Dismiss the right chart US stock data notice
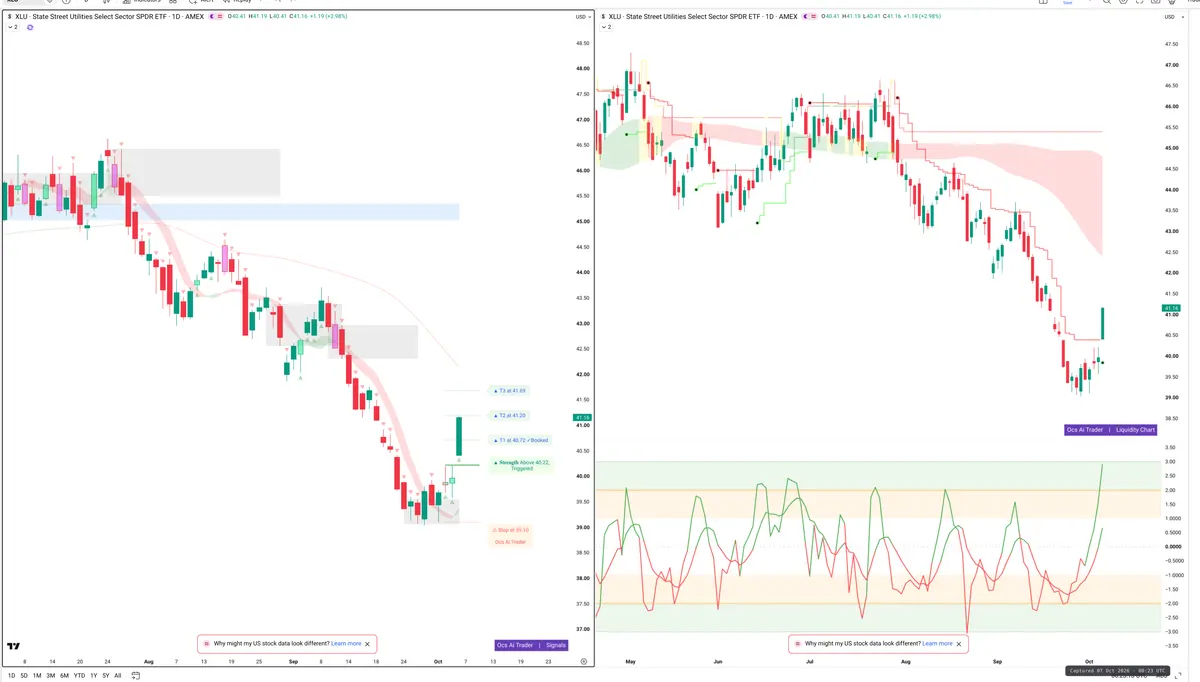1200x682 pixels. pos(959,644)
